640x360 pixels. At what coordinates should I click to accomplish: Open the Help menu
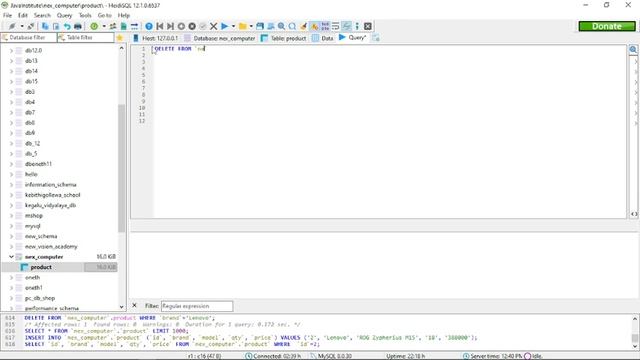[x=124, y=15]
